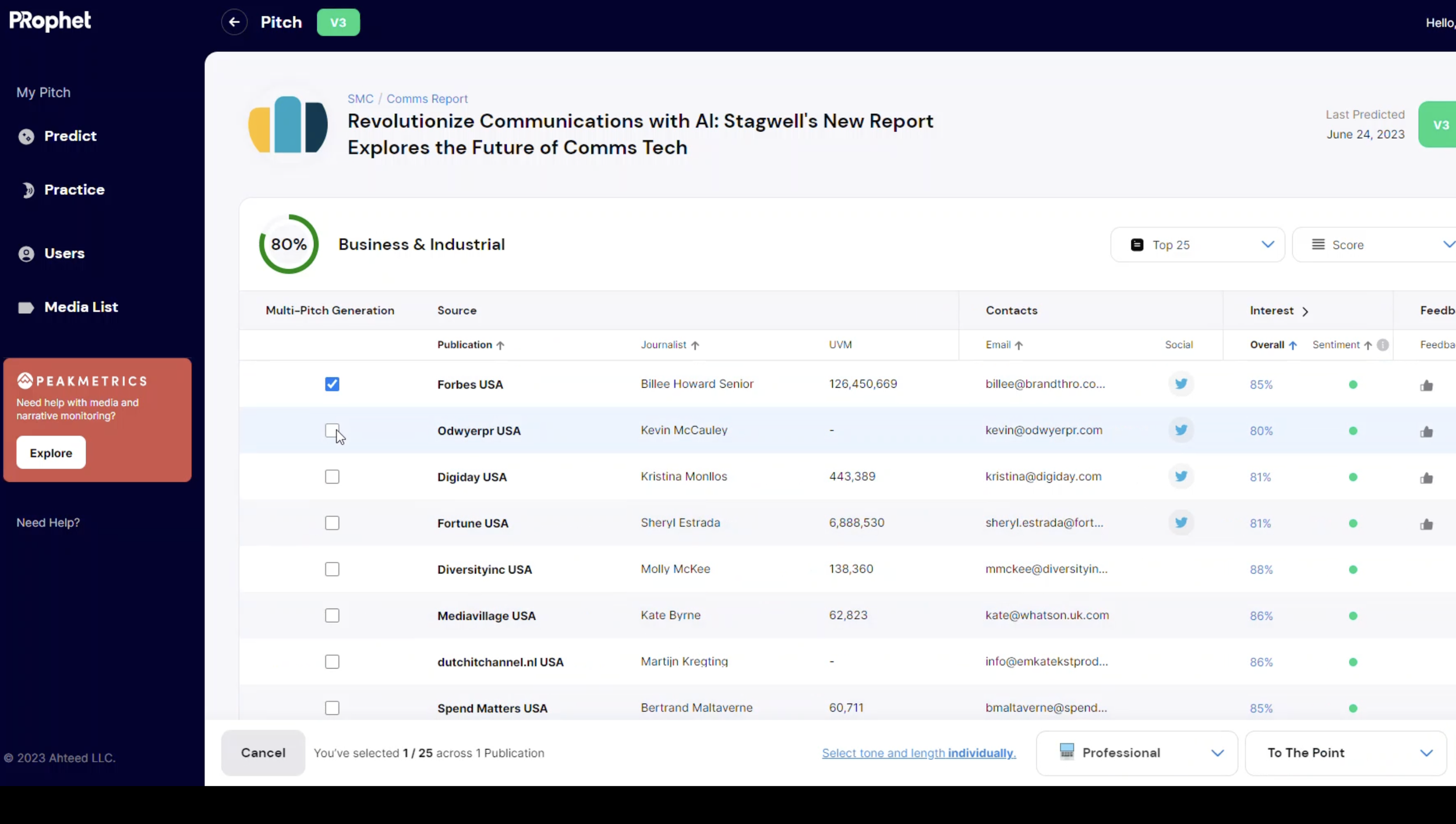Click the Sentiment info icon

tap(1383, 345)
